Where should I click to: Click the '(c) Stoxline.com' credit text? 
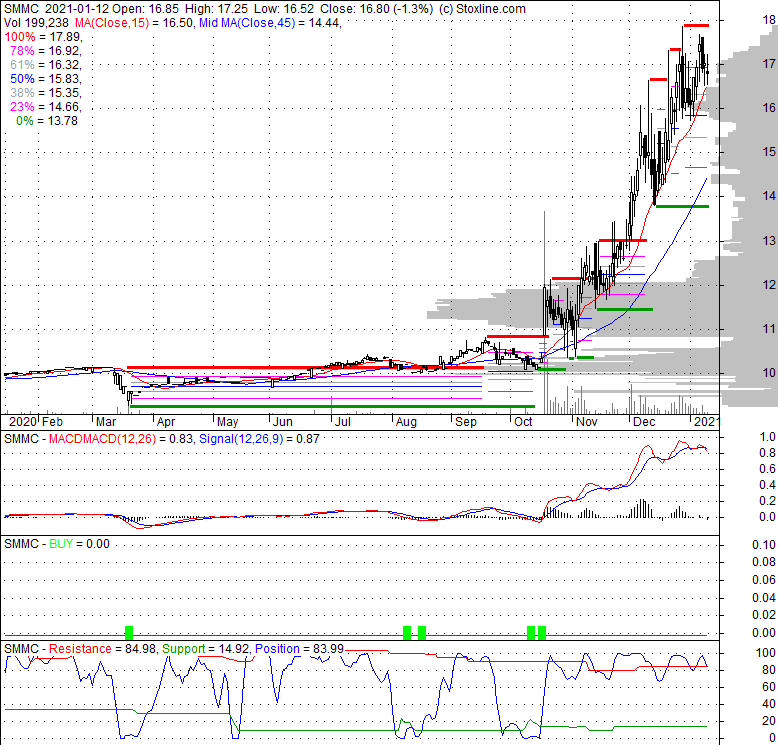[x=482, y=9]
